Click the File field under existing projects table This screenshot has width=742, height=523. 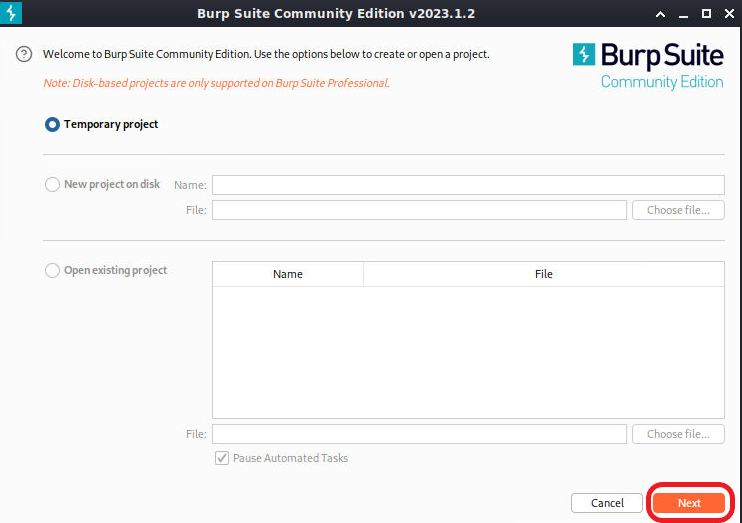(419, 434)
